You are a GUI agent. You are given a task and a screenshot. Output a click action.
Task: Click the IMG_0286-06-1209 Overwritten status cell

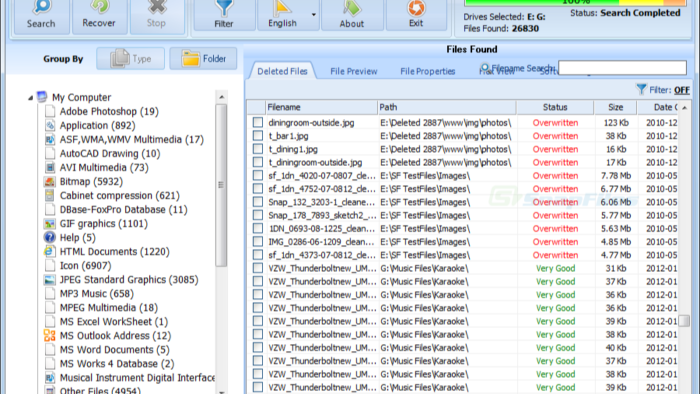click(555, 242)
